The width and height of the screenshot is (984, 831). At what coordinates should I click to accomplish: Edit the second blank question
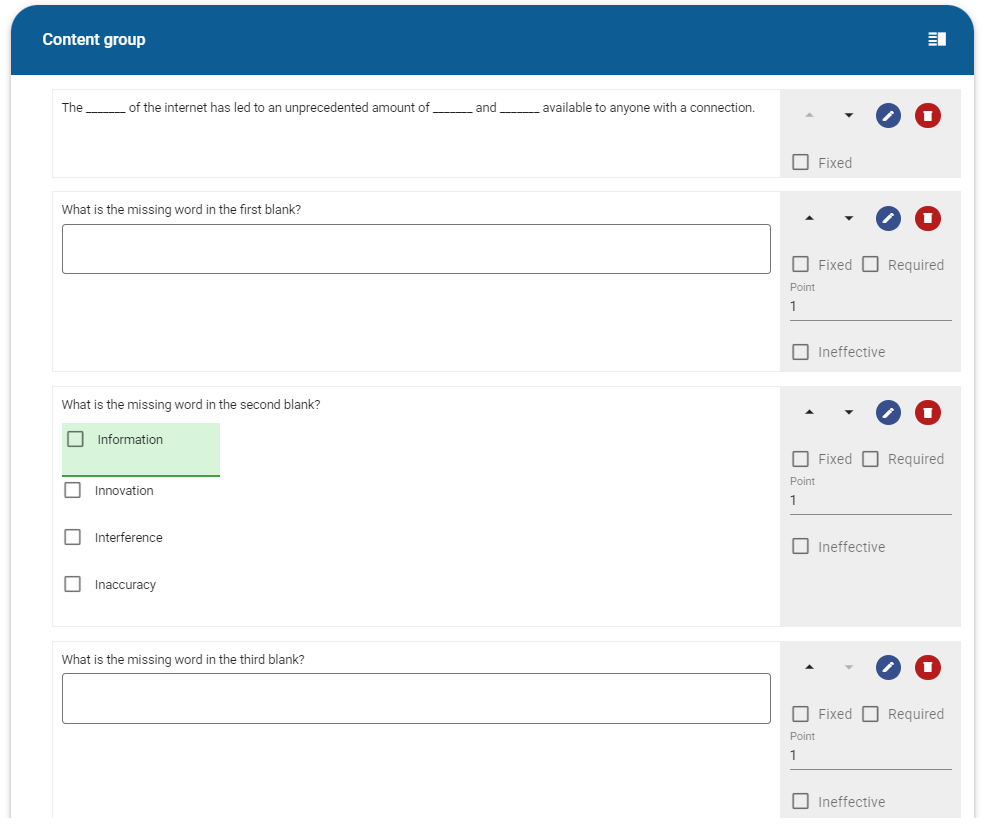(888, 412)
